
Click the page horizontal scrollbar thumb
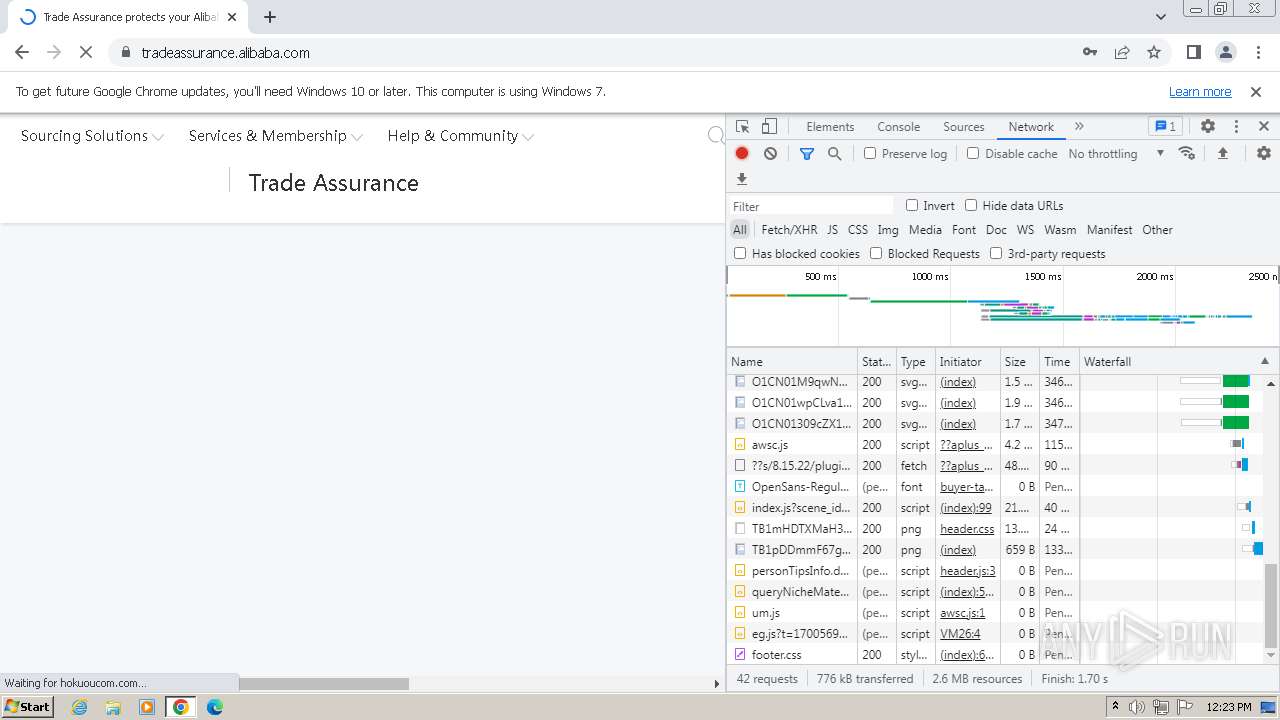(323, 684)
